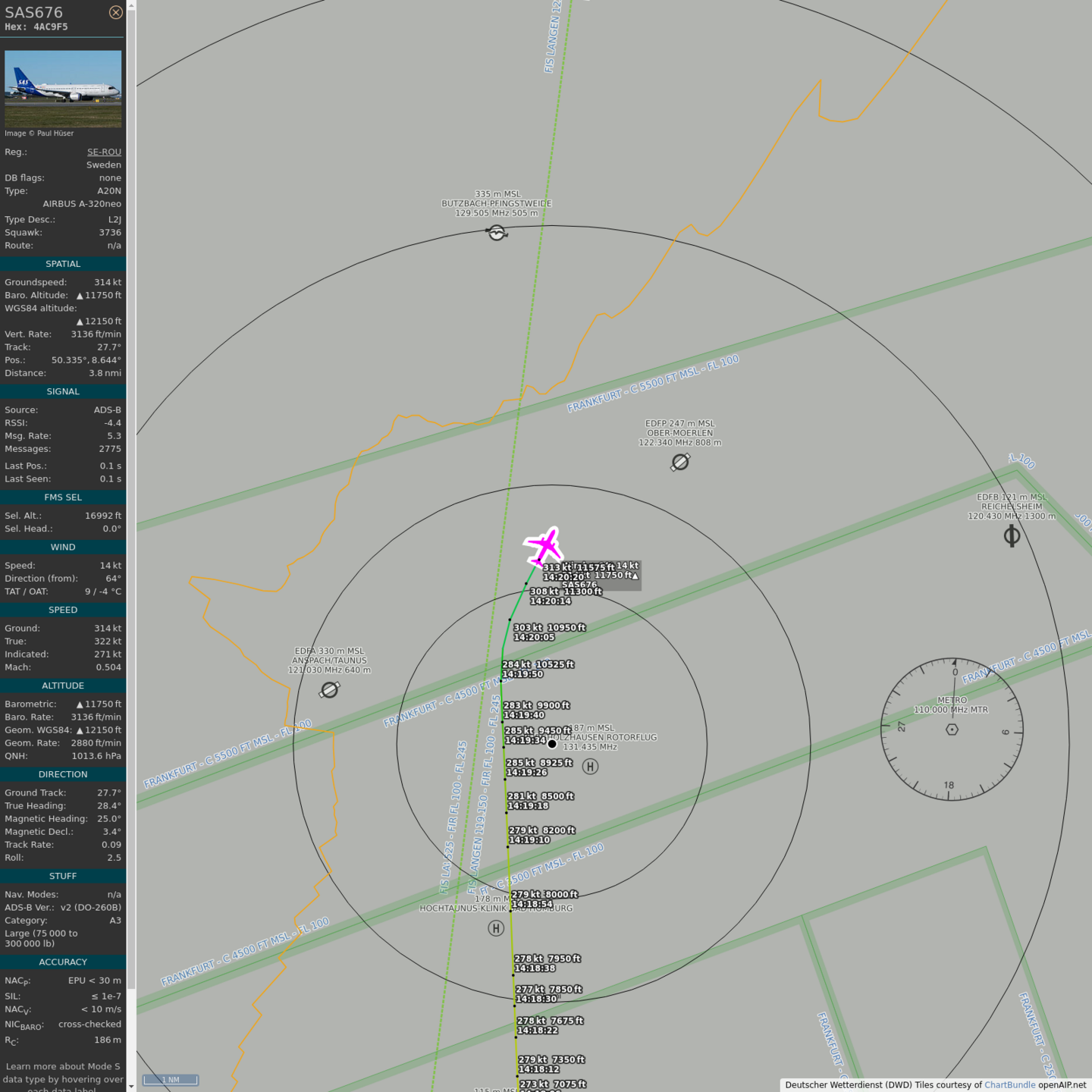Open the SE-ROU registration link
The image size is (1092, 1092).
click(x=104, y=152)
